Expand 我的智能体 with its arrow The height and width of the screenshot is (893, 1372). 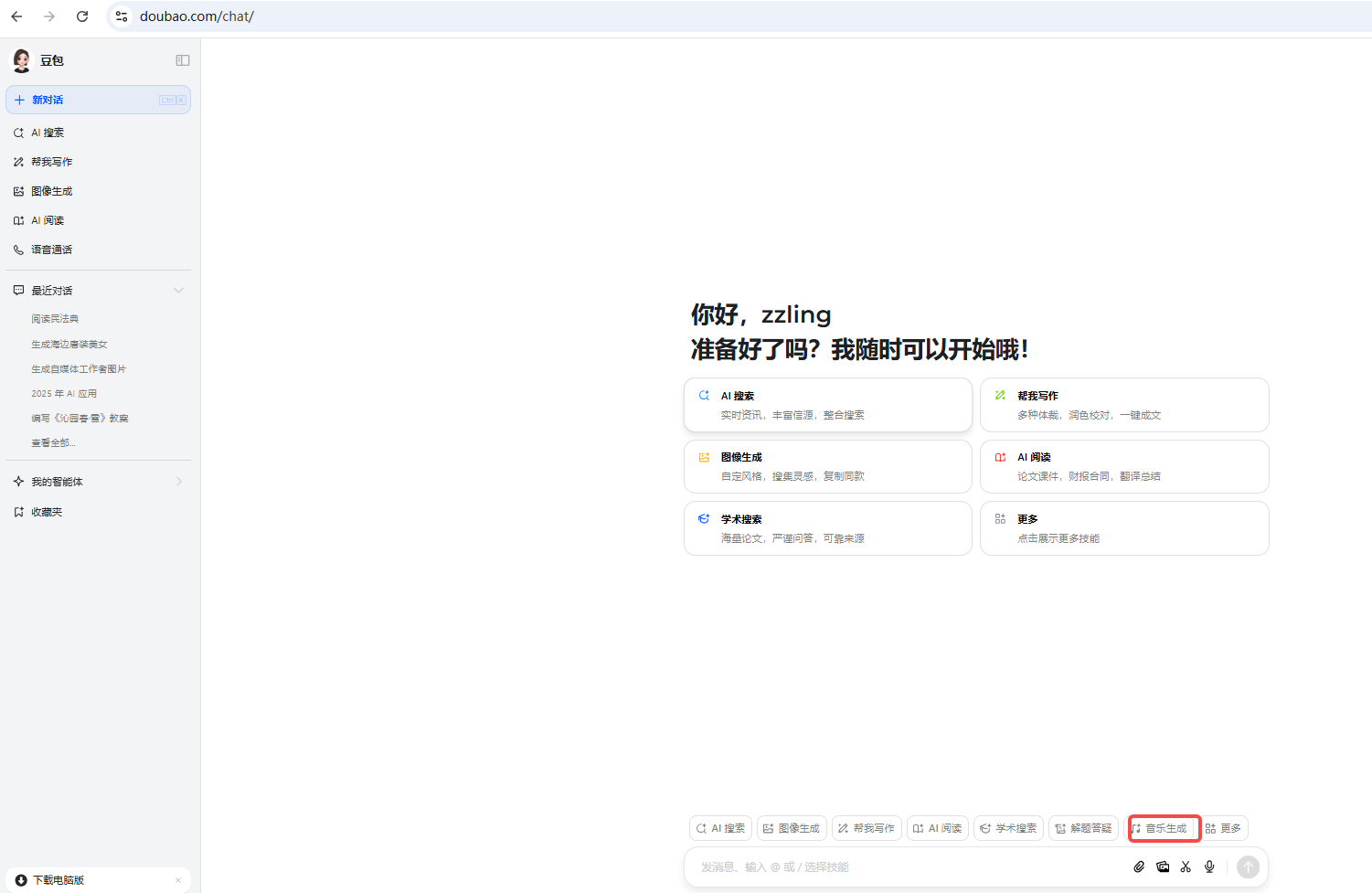click(178, 482)
